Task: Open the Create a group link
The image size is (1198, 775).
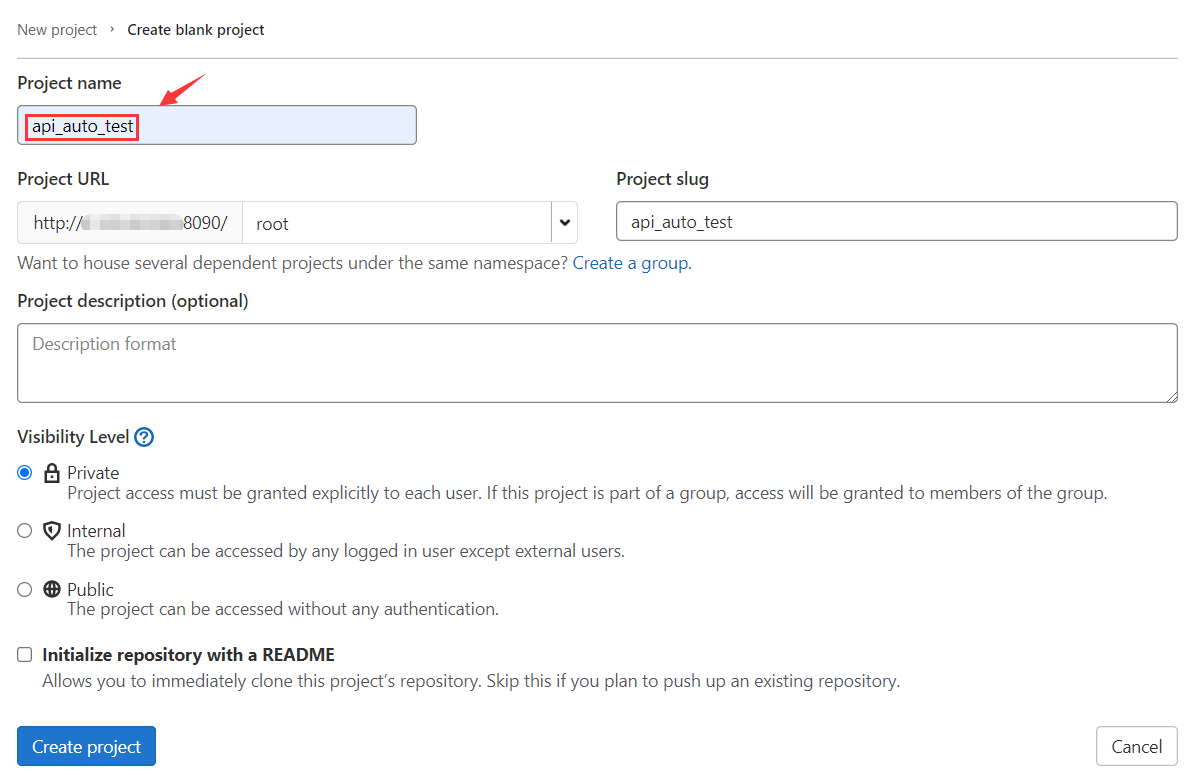Action: tap(630, 263)
